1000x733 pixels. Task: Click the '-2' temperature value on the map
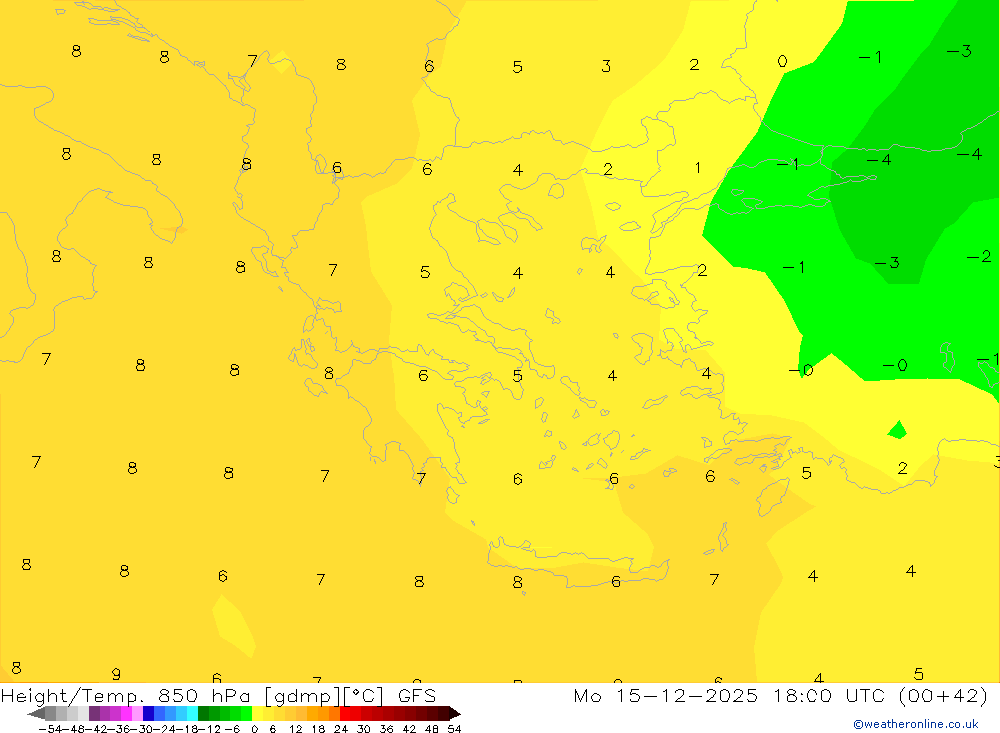979,256
